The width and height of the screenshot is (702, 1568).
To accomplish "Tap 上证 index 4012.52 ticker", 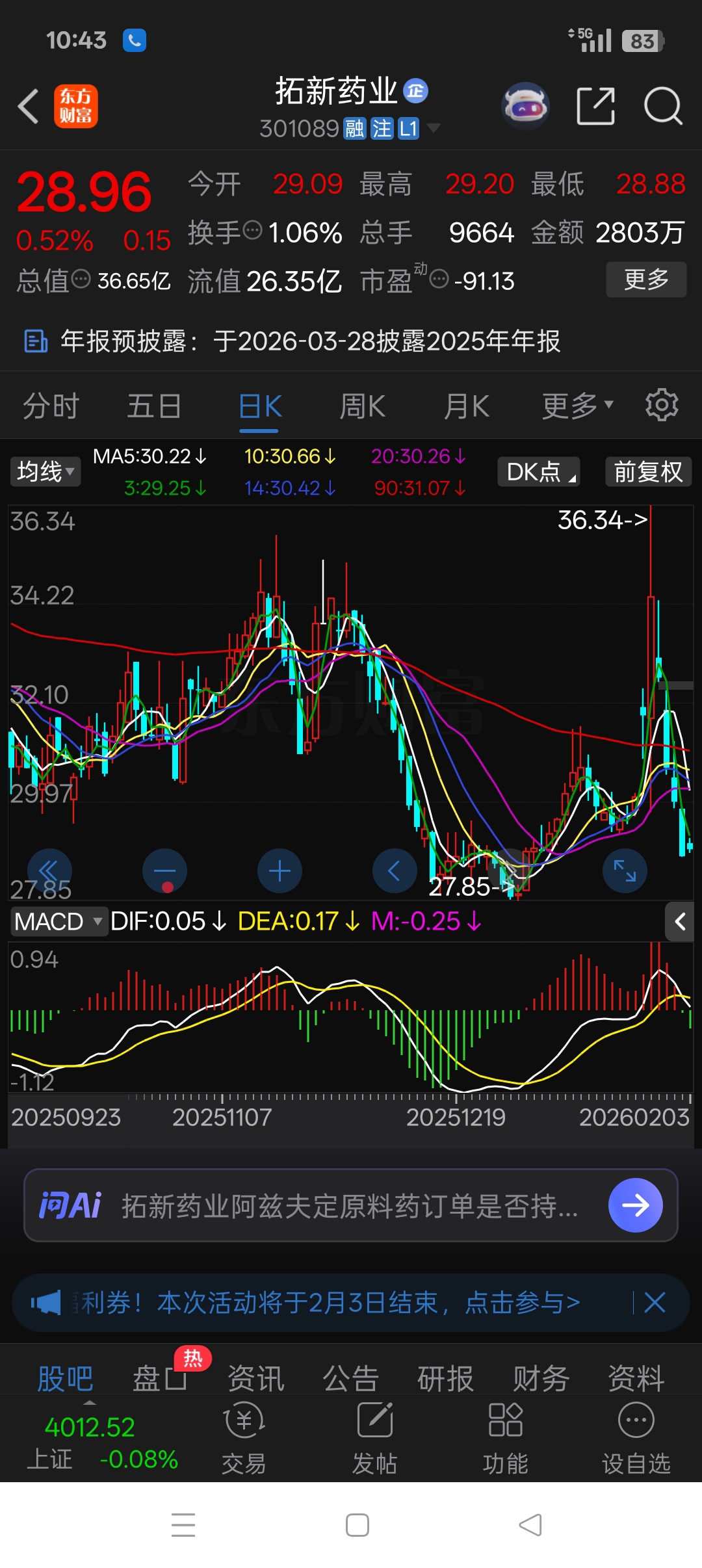I will point(101,1443).
